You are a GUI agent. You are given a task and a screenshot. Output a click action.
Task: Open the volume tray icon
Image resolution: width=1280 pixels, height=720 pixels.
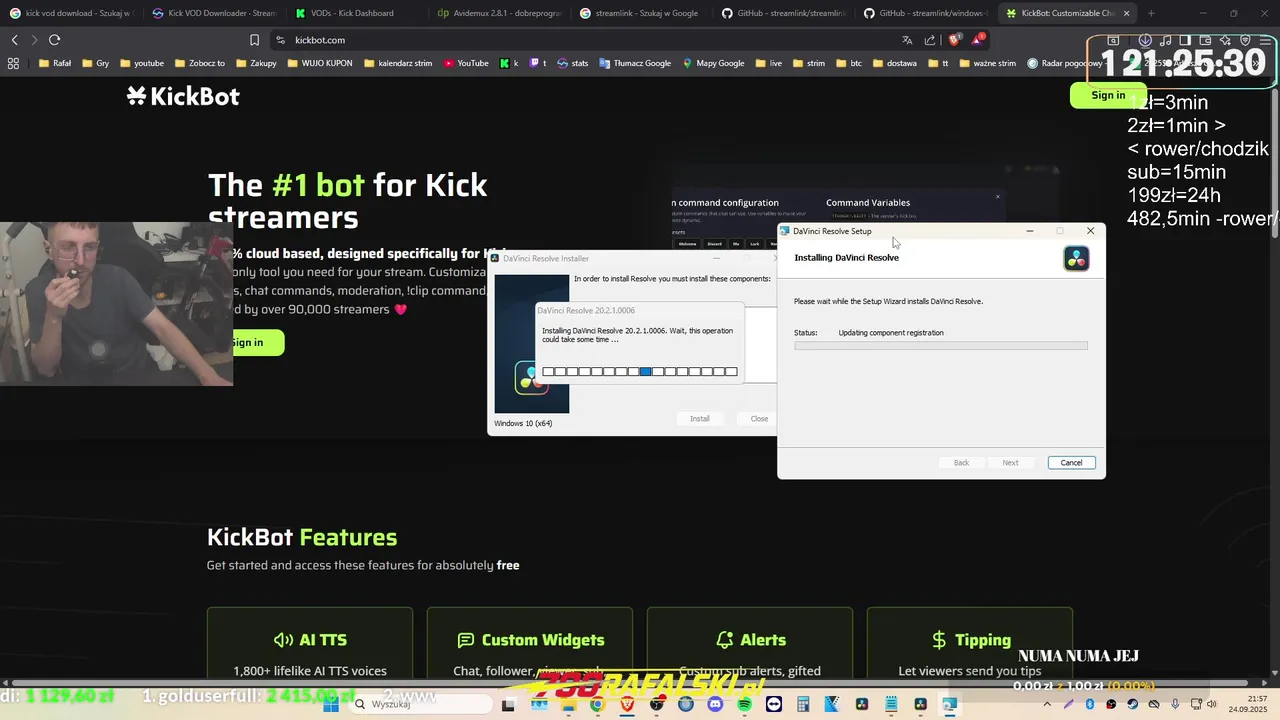(1212, 705)
